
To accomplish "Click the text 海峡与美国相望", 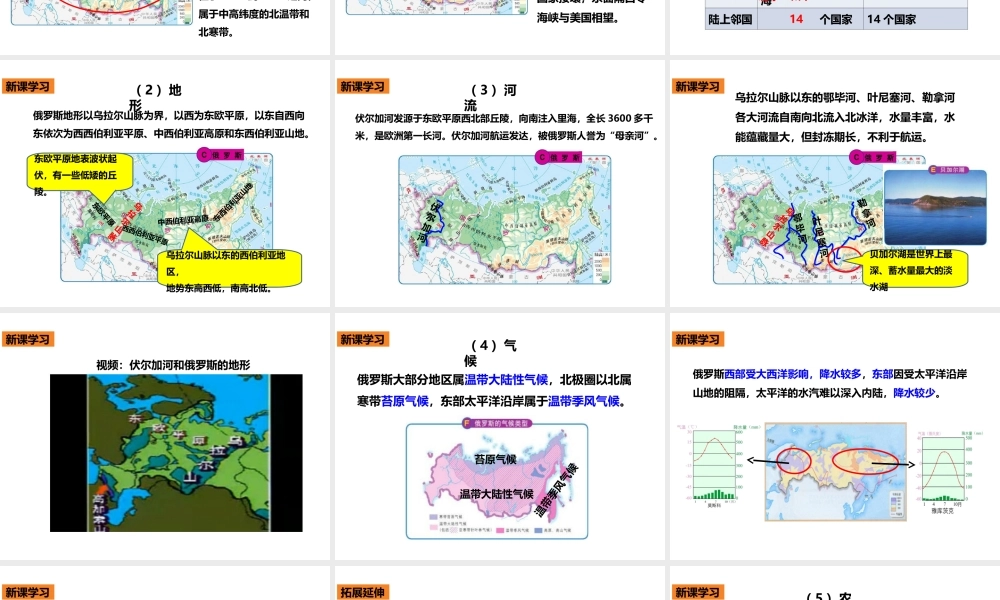I will tap(577, 18).
